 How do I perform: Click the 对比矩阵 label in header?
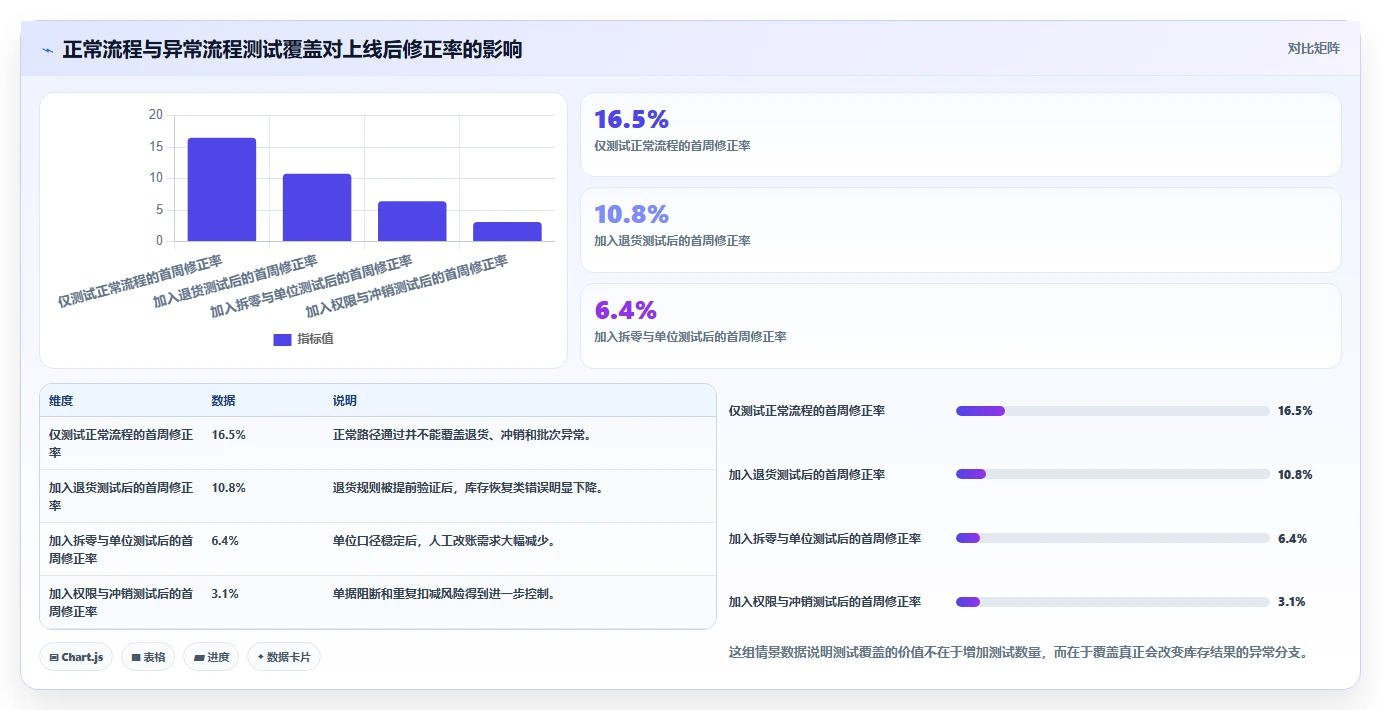click(x=1313, y=48)
